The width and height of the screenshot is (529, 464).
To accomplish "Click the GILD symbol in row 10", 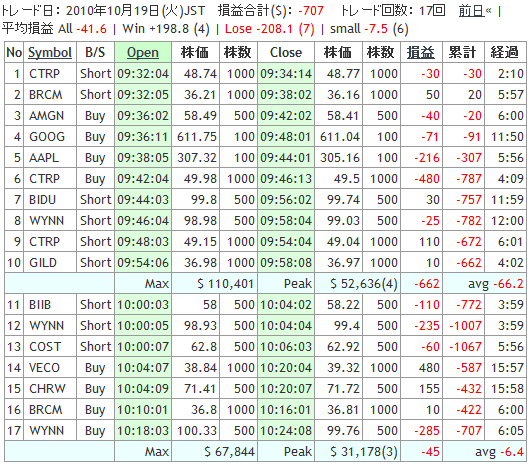I will click(43, 263).
